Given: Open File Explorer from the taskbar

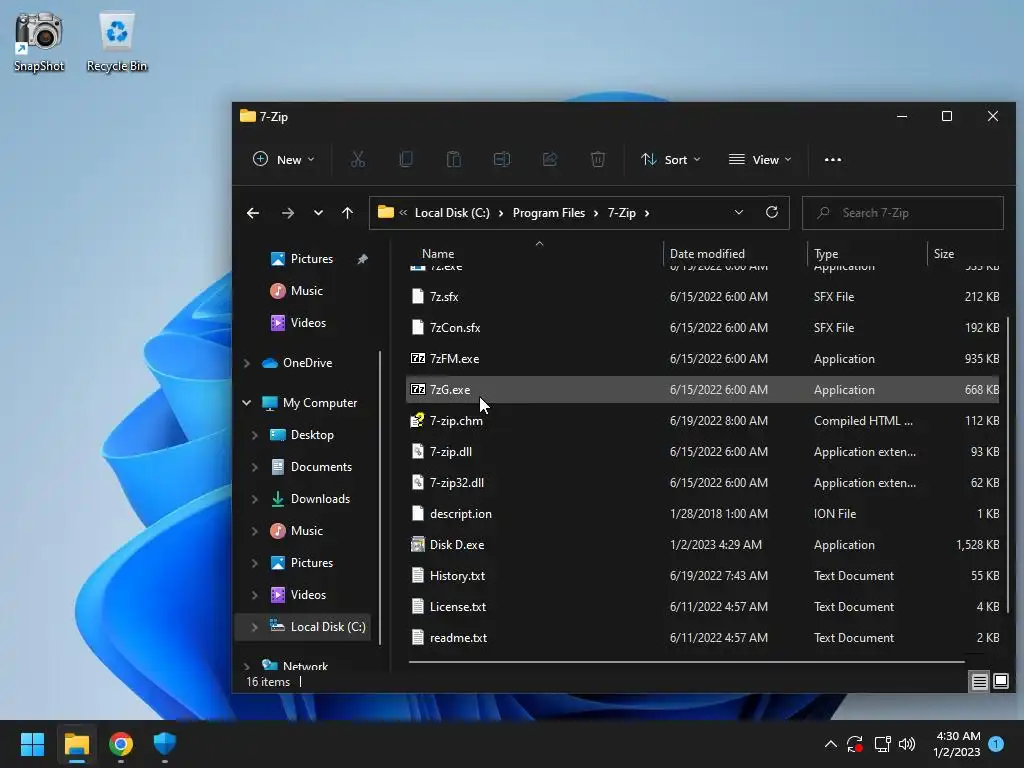Looking at the screenshot, I should (x=76, y=744).
